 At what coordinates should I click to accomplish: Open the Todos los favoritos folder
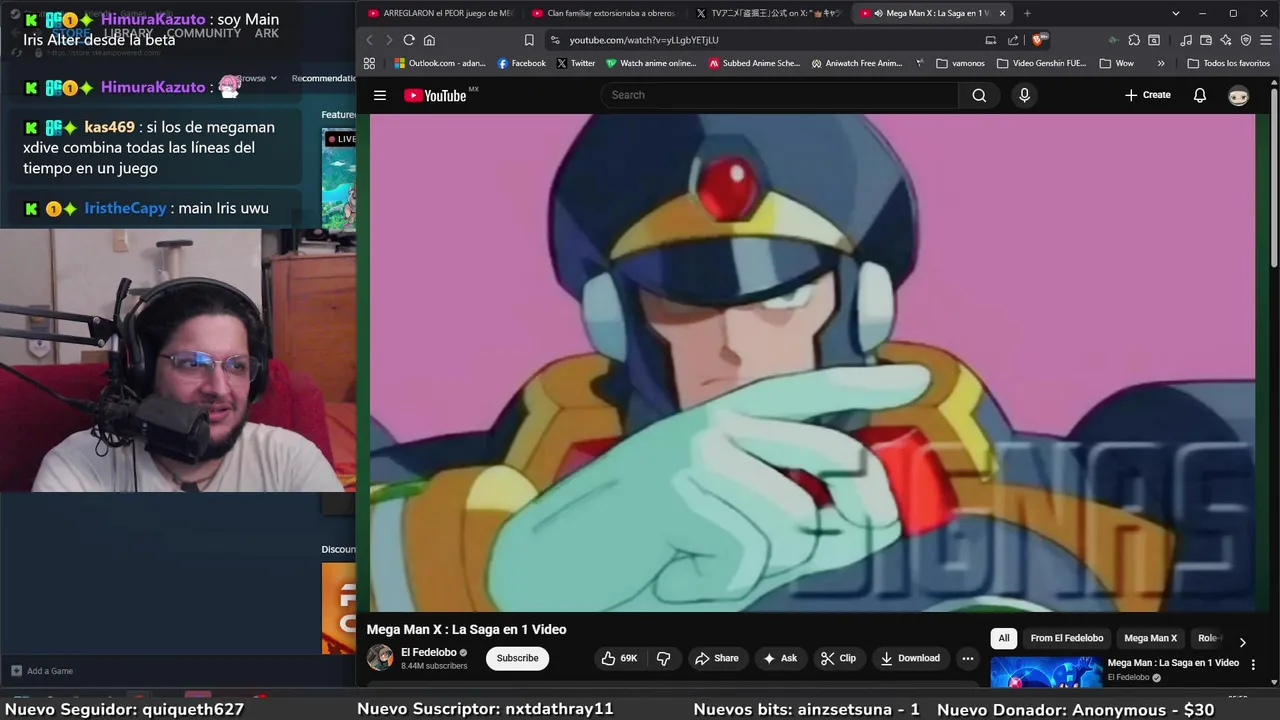pos(1229,63)
